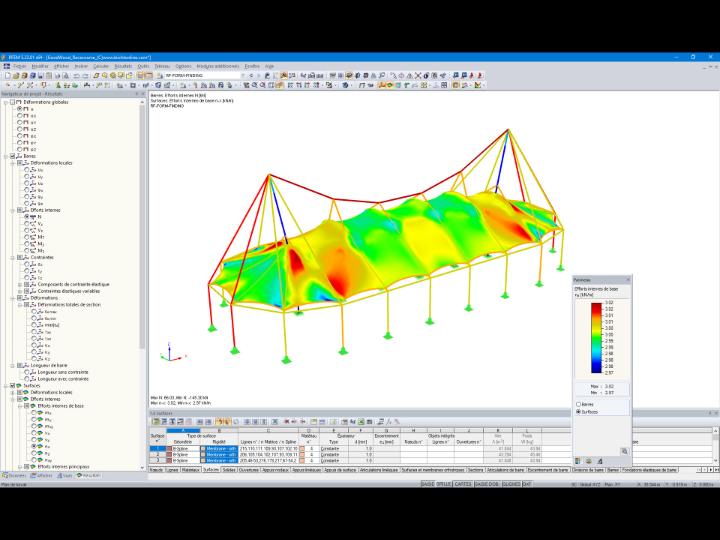Image resolution: width=720 pixels, height=540 pixels.
Task: Click the Undo arrow icon
Action: click(77, 76)
